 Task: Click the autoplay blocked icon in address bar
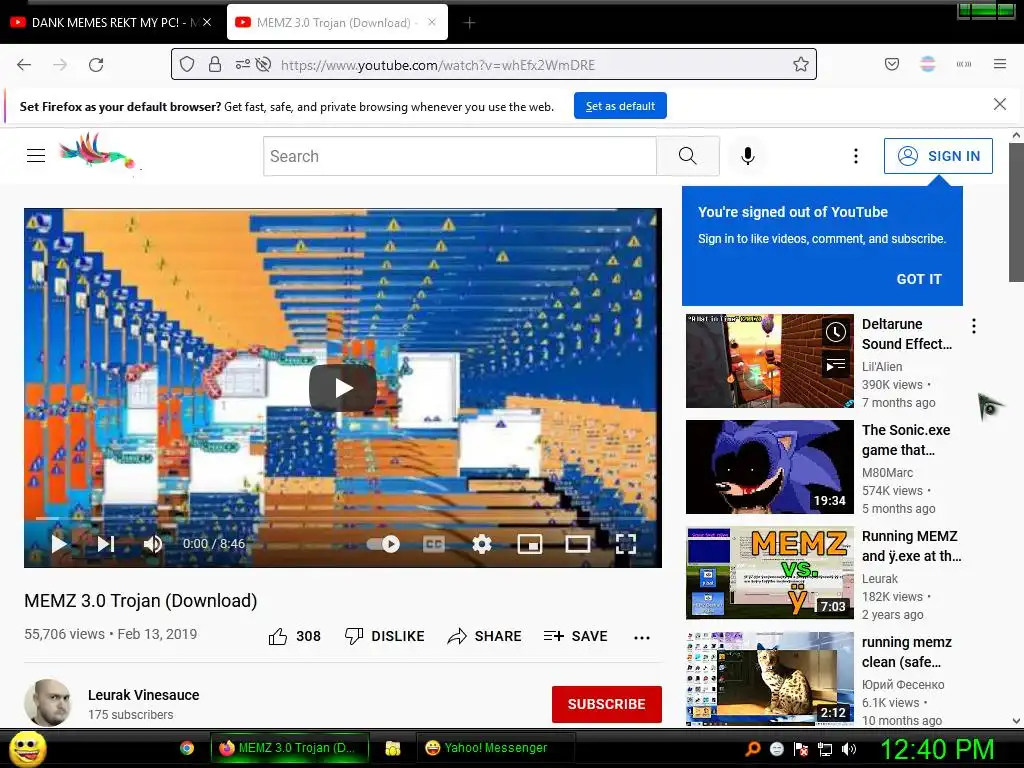click(x=263, y=64)
